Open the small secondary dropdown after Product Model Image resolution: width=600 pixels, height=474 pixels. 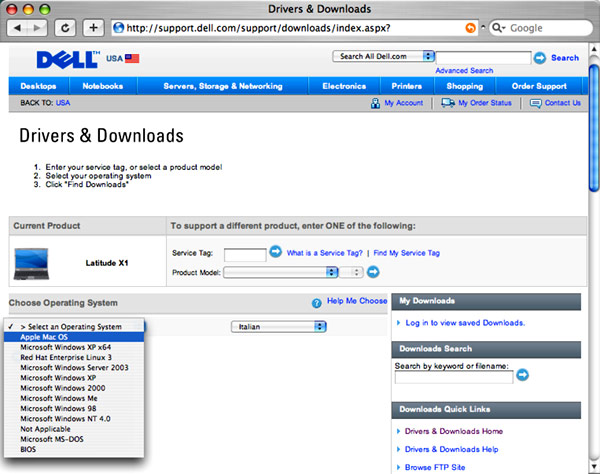pyautogui.click(x=351, y=272)
